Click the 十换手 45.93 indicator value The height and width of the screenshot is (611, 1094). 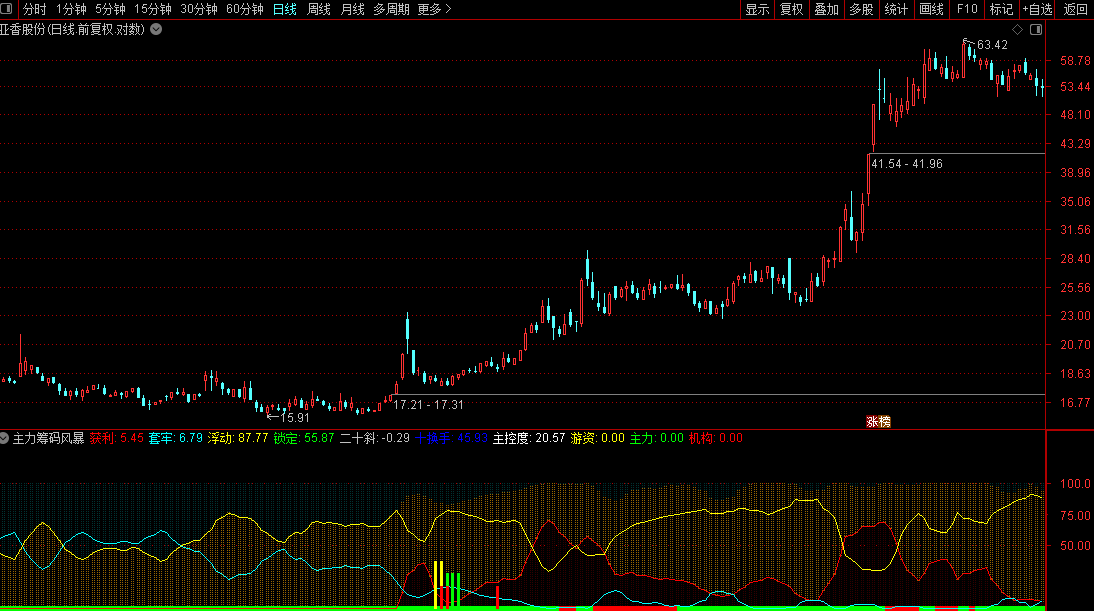[x=451, y=438]
